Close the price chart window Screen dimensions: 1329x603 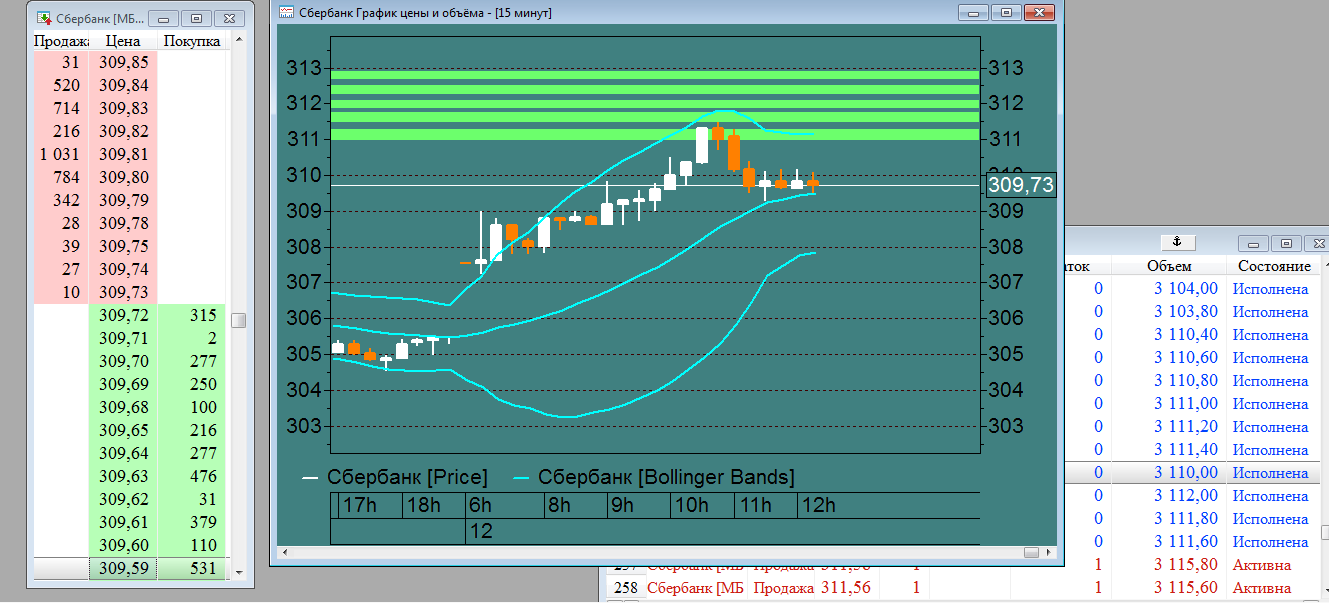1038,13
